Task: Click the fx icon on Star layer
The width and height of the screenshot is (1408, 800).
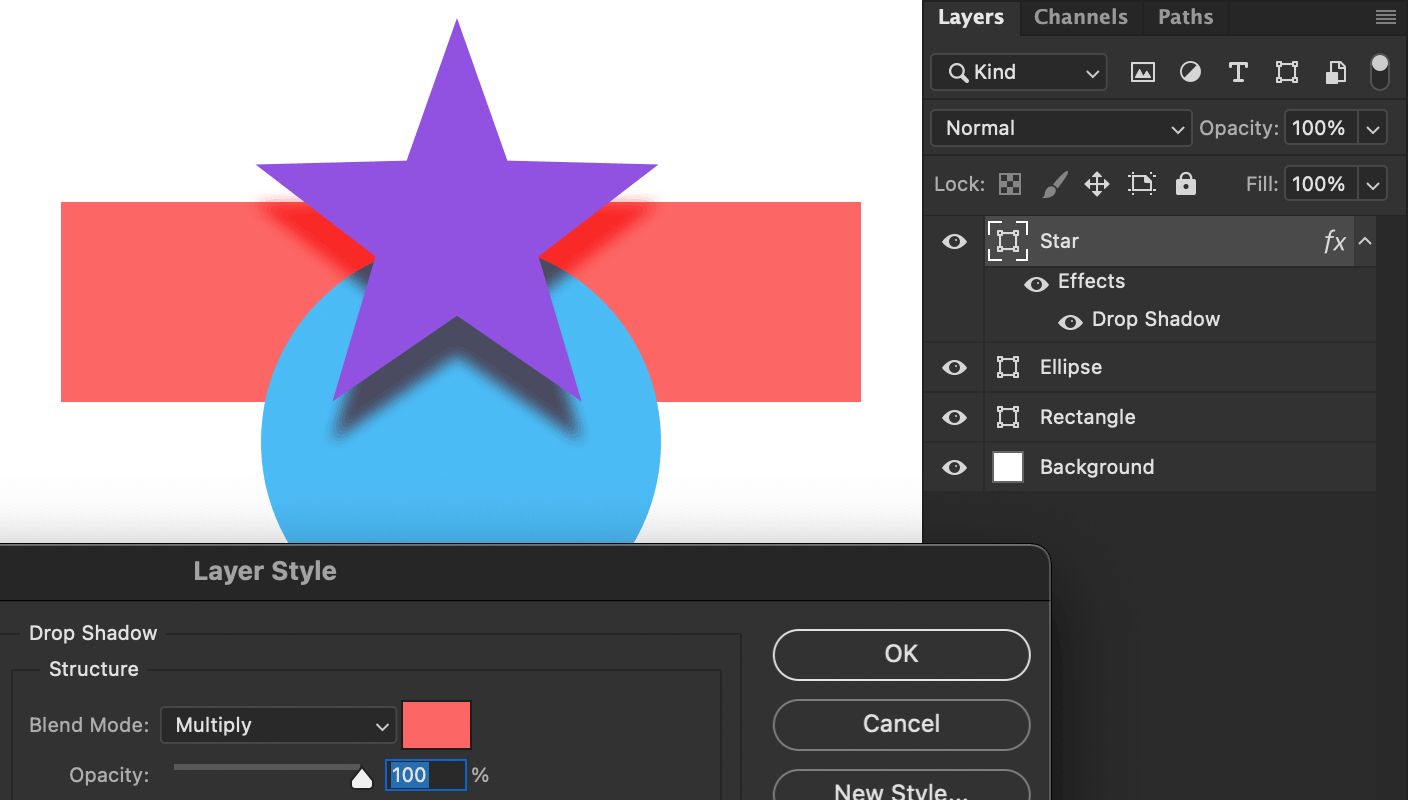Action: [x=1334, y=241]
